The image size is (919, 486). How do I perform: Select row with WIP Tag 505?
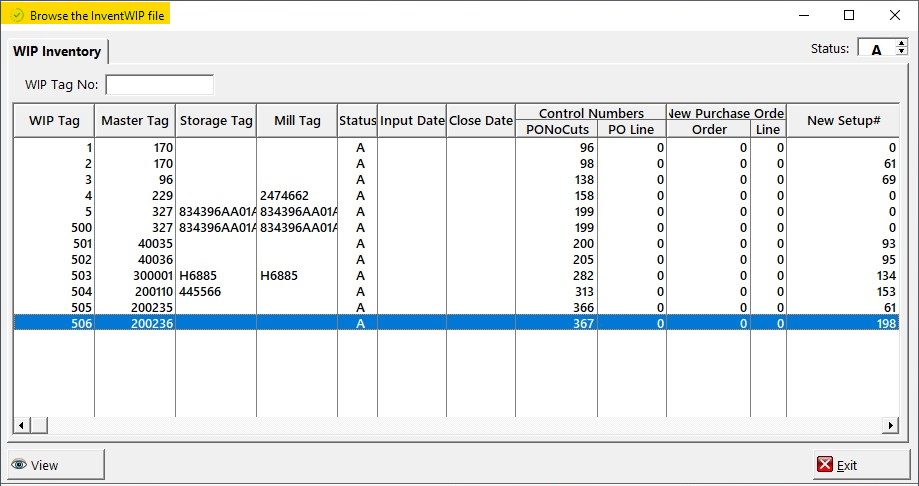tap(456, 307)
